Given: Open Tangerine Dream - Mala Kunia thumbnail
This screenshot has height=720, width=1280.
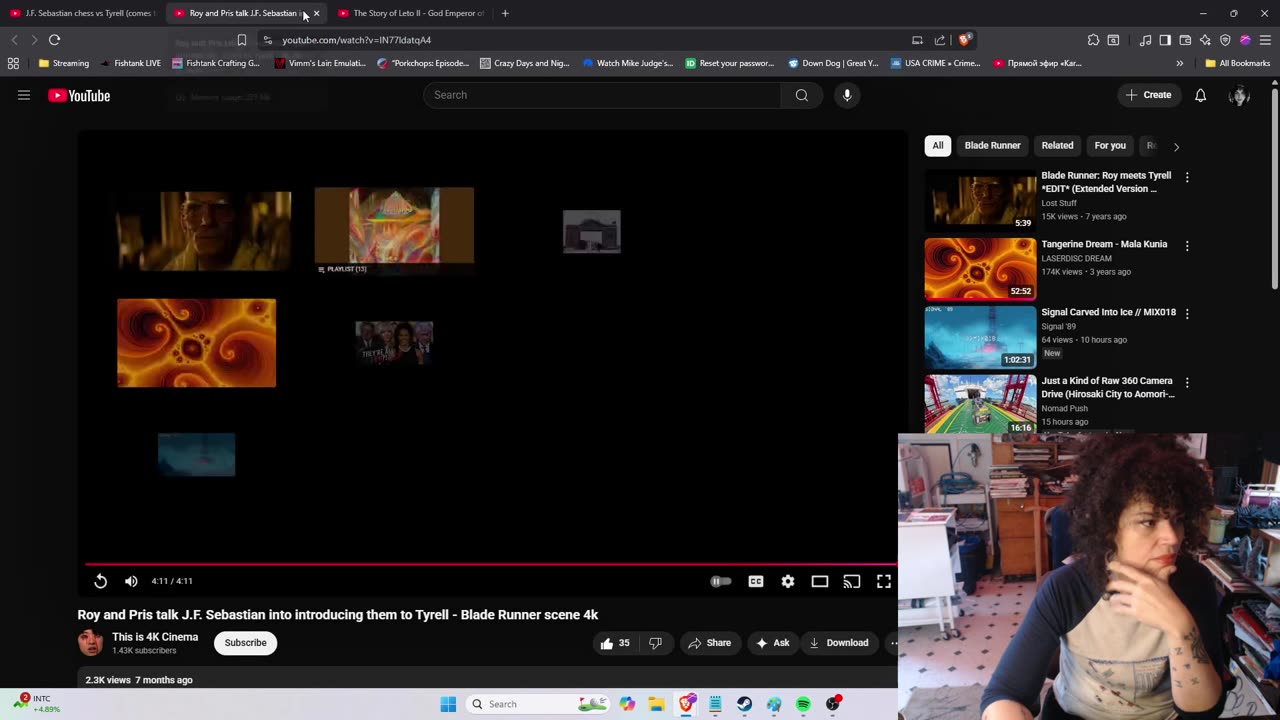Looking at the screenshot, I should [x=980, y=268].
